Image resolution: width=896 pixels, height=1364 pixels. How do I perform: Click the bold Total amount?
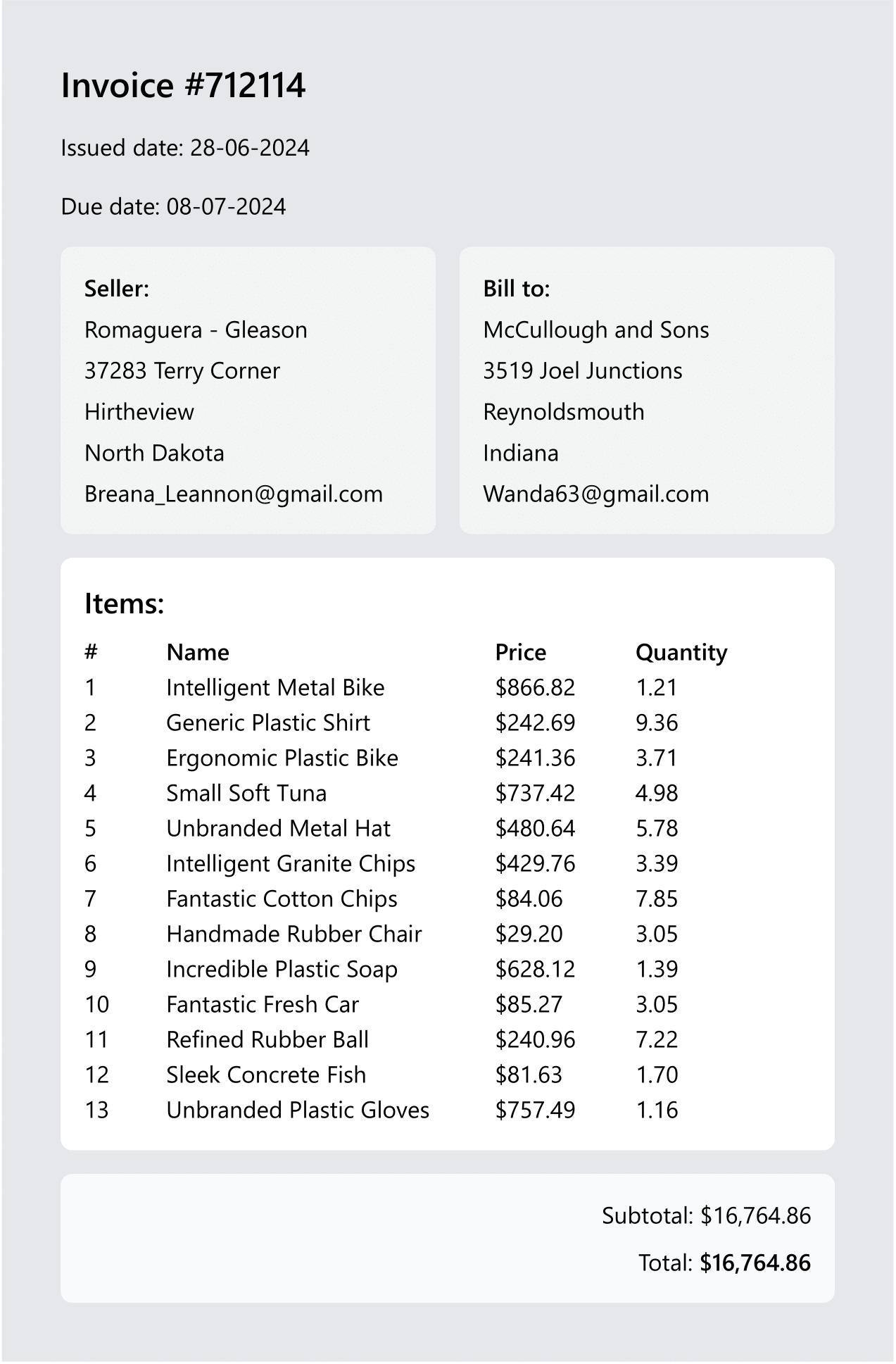click(x=755, y=1263)
